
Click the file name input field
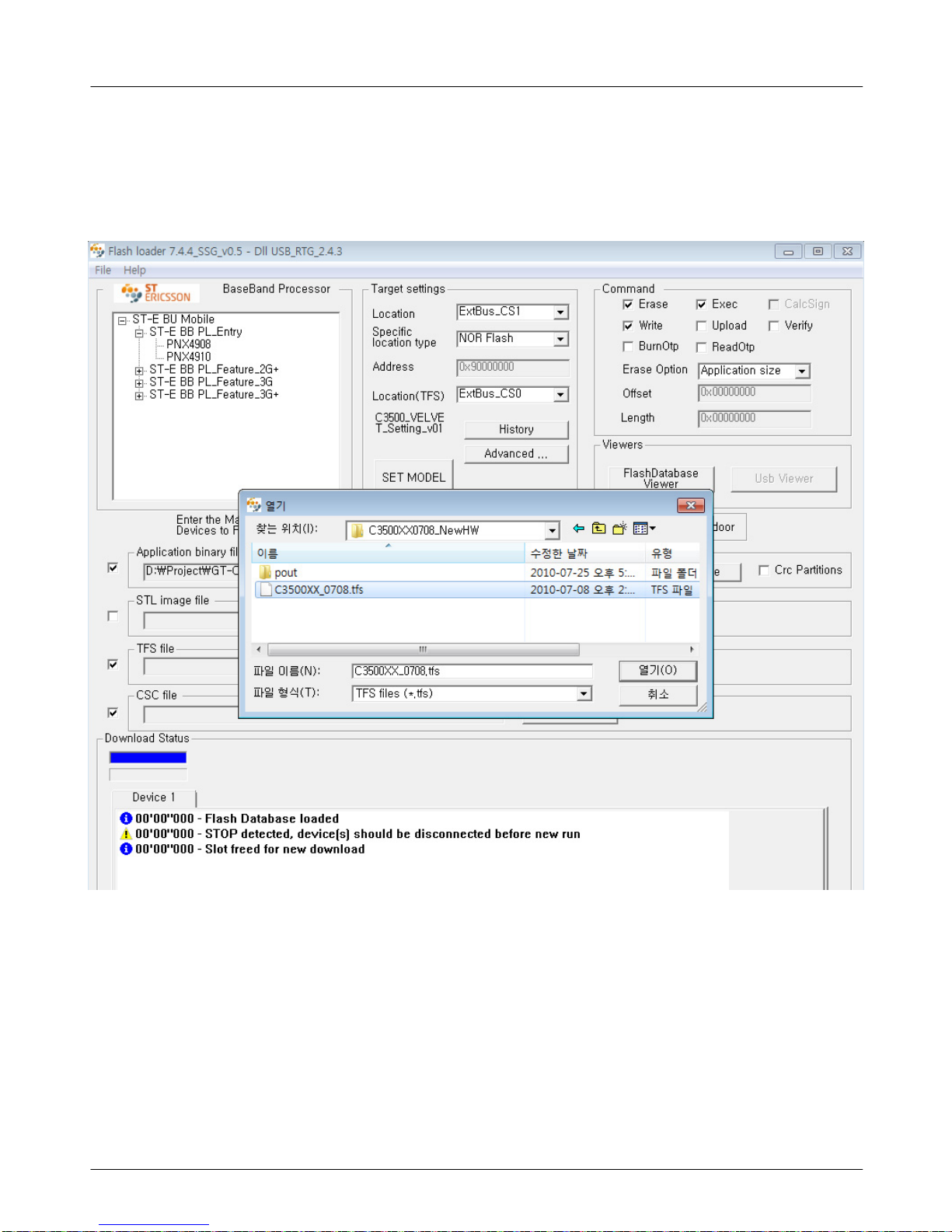coord(472,671)
